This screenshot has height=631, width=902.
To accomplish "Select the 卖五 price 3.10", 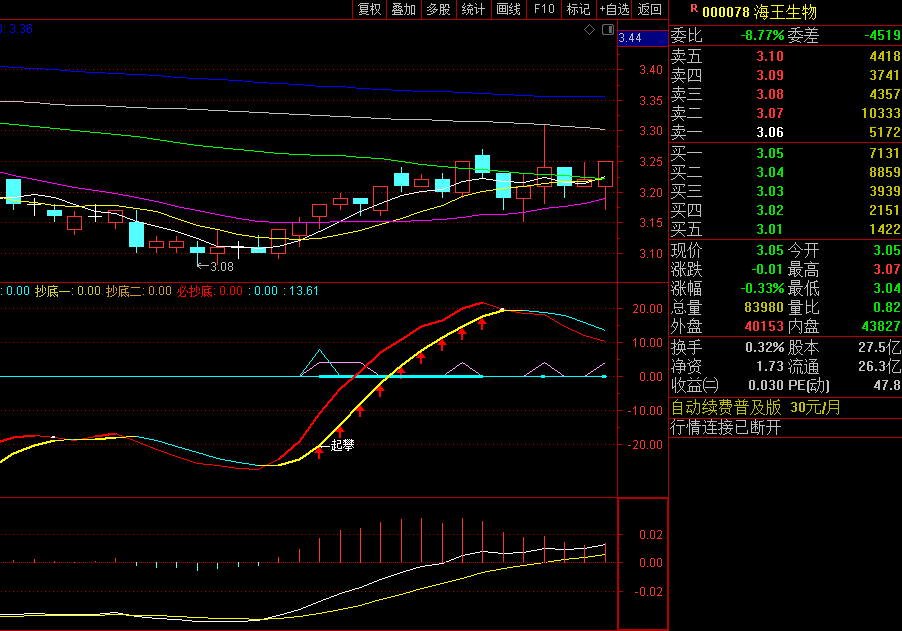I will [770, 56].
